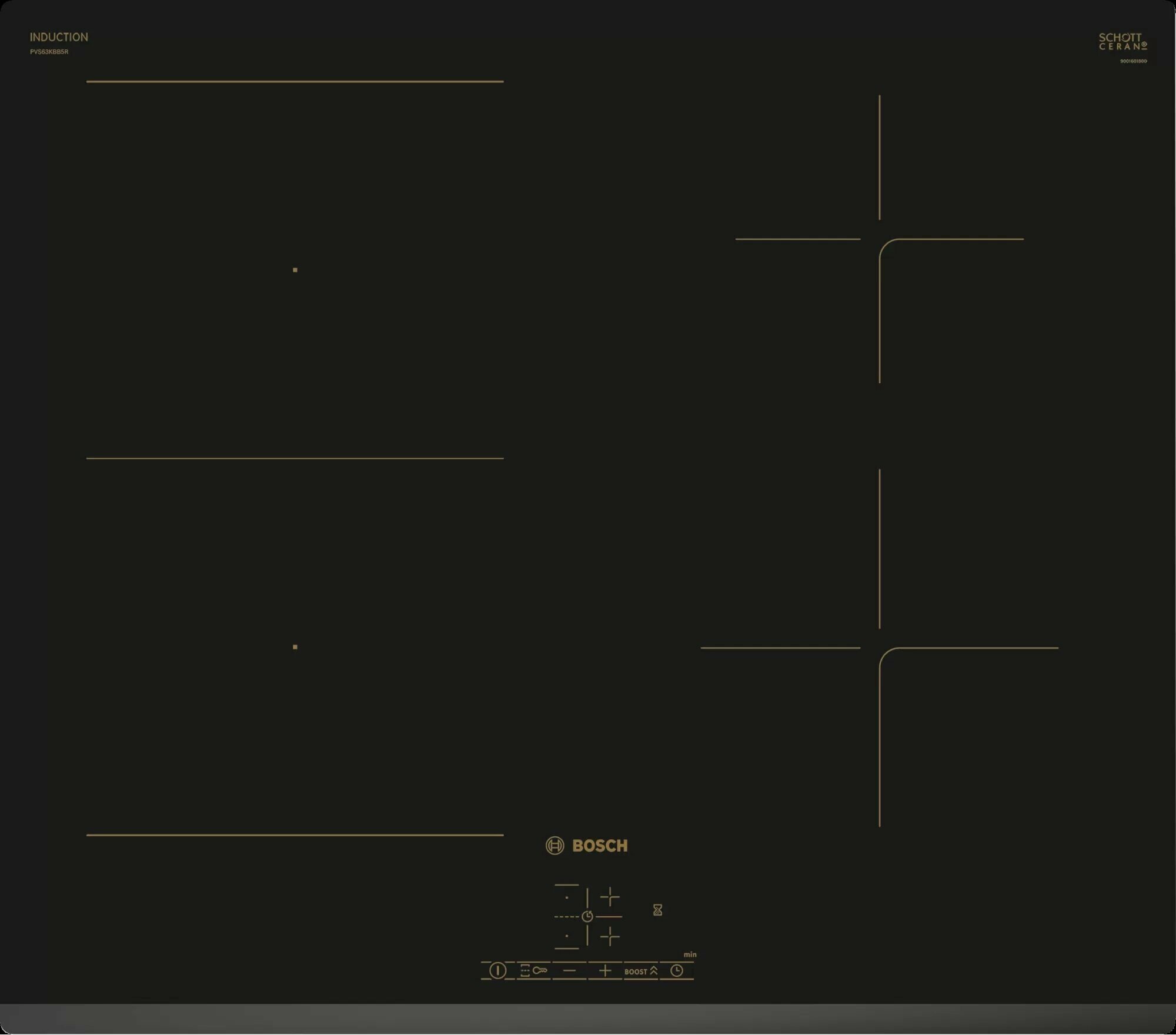Select the rear right cooking zone cross

tap(610, 896)
